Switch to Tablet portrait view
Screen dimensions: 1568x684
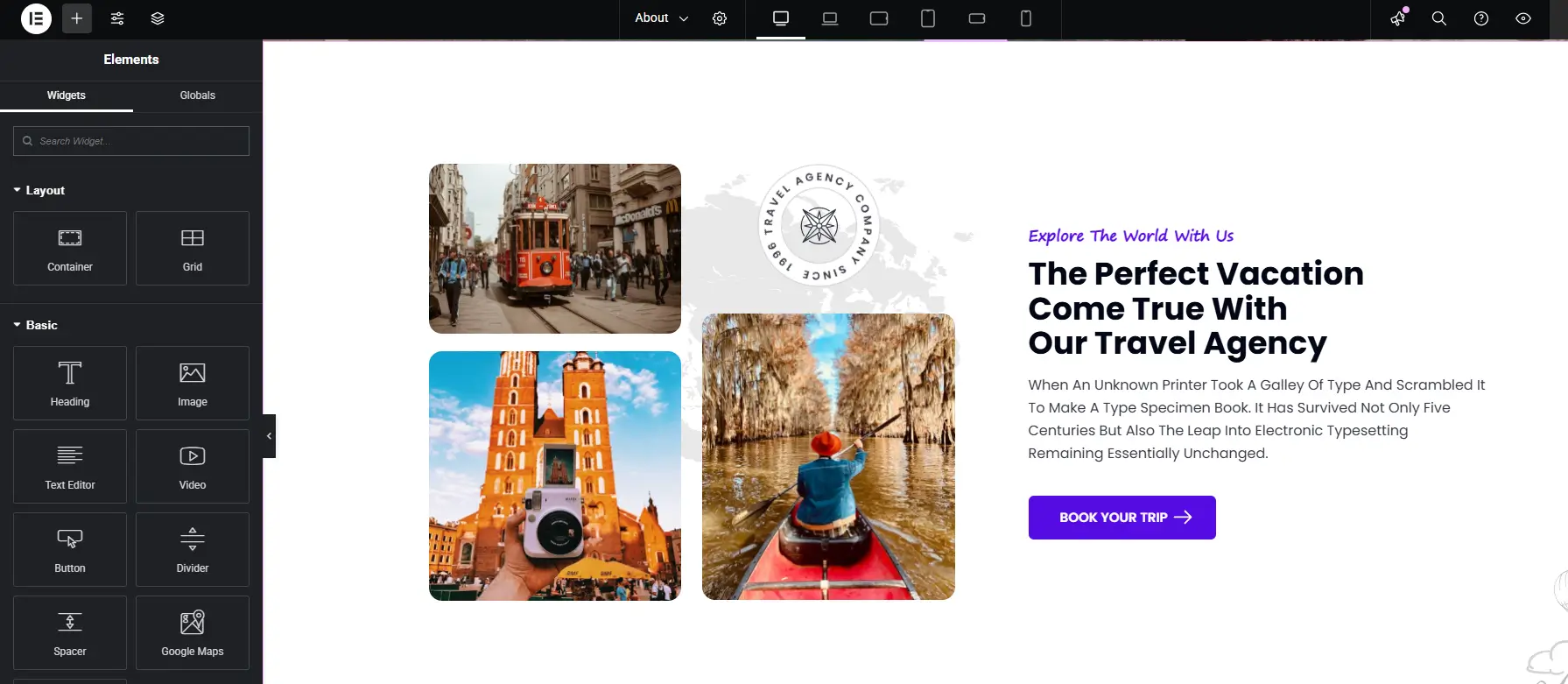tap(928, 18)
